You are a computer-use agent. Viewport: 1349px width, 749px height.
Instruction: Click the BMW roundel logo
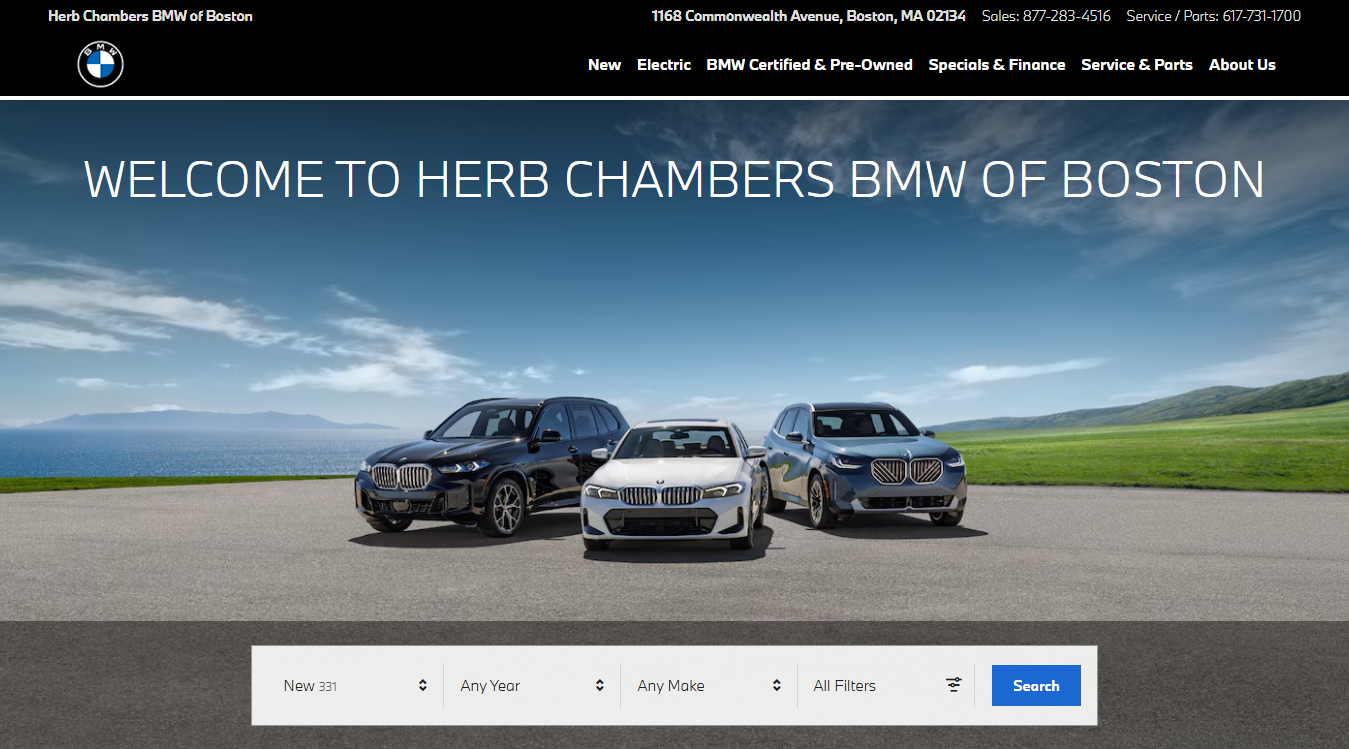coord(100,65)
